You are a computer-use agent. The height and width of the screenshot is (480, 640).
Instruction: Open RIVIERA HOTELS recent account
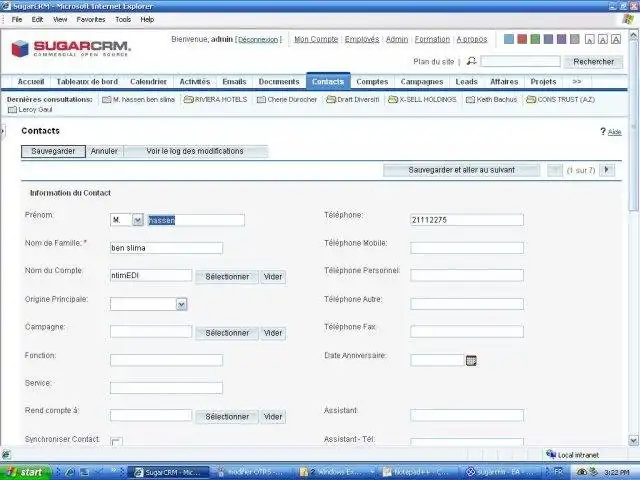tap(216, 100)
